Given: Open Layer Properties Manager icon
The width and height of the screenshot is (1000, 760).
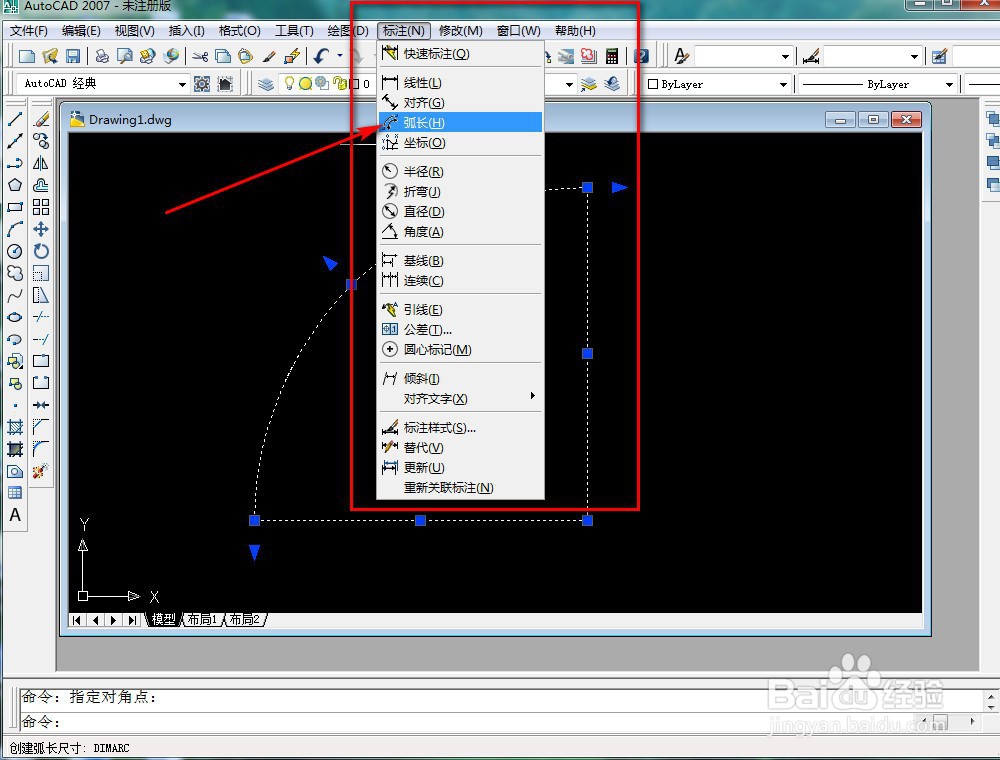Looking at the screenshot, I should click(266, 84).
